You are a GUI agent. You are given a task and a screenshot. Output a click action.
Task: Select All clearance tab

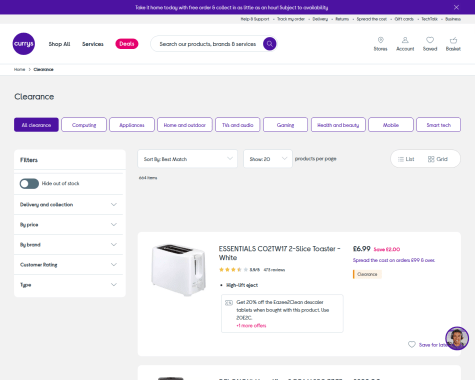pos(36,125)
